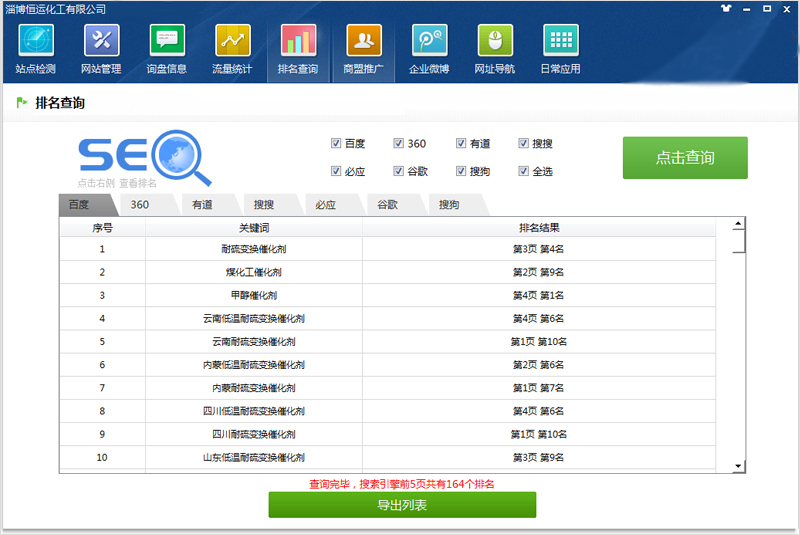Select keyword 内蒙低温耐硫变换催化剂
This screenshot has height=535, width=800.
click(x=254, y=365)
